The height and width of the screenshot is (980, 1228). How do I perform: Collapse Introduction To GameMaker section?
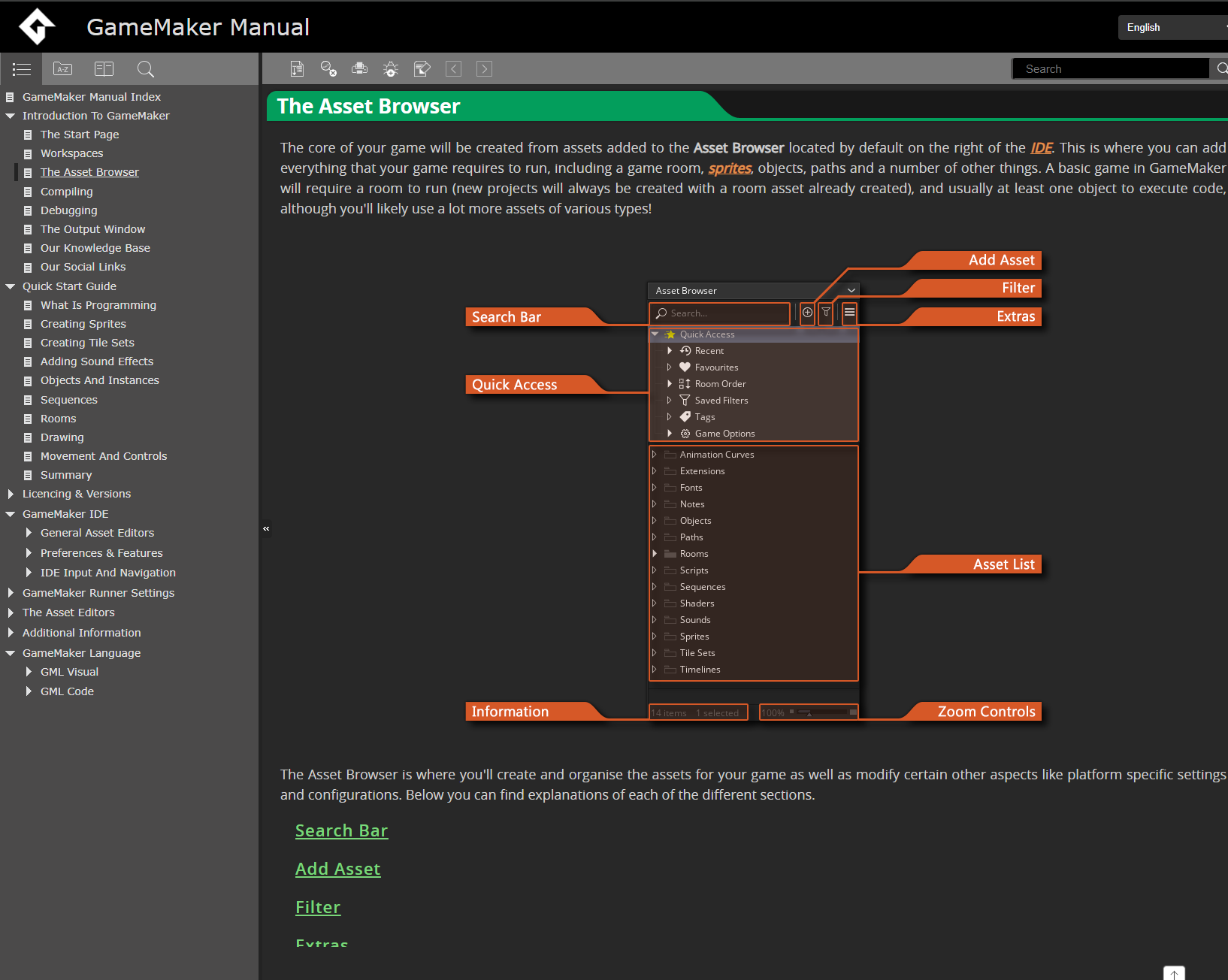click(11, 116)
